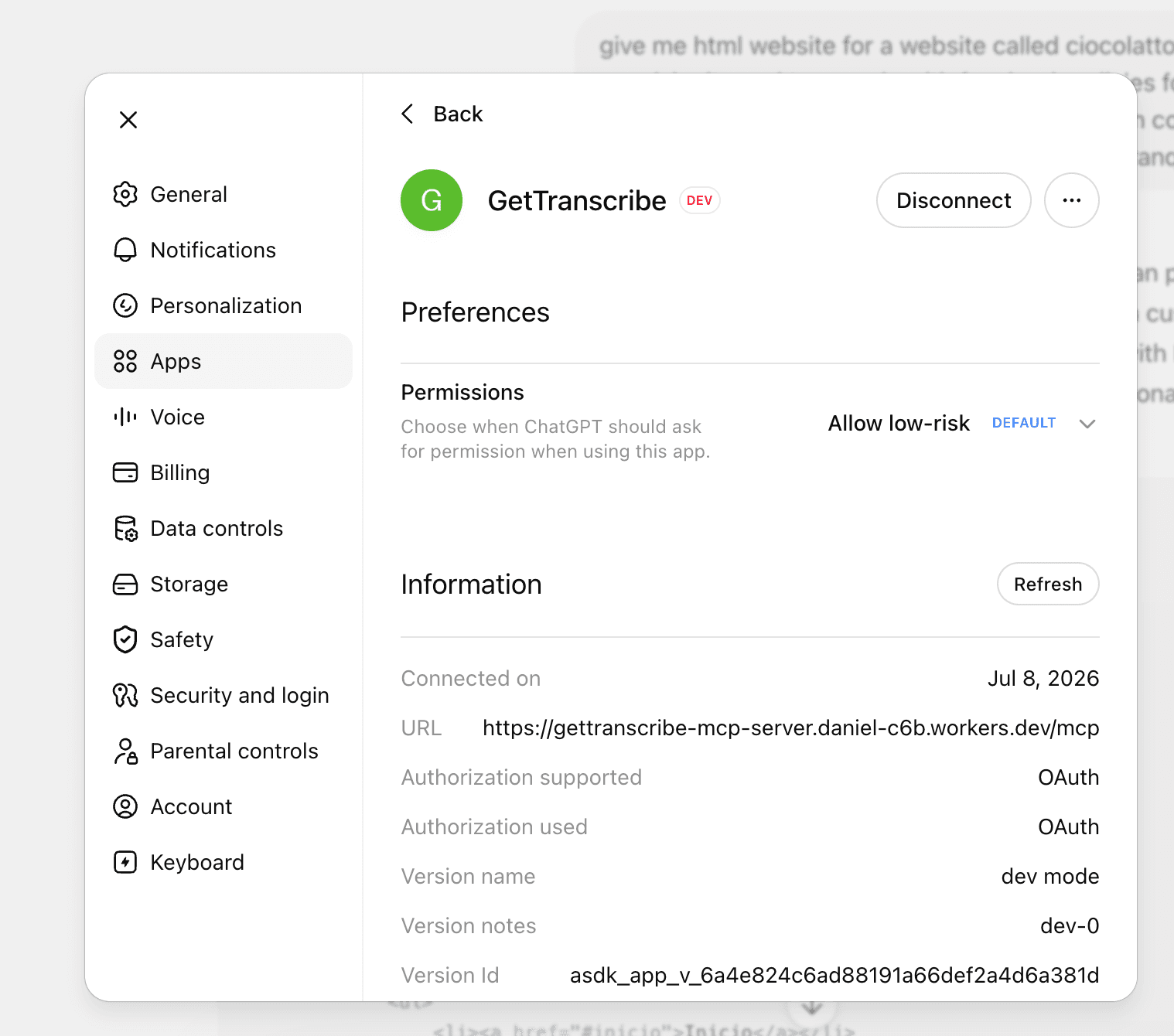This screenshot has height=1036, width=1174.
Task: Click the dev mode version name value
Action: [x=1050, y=876]
